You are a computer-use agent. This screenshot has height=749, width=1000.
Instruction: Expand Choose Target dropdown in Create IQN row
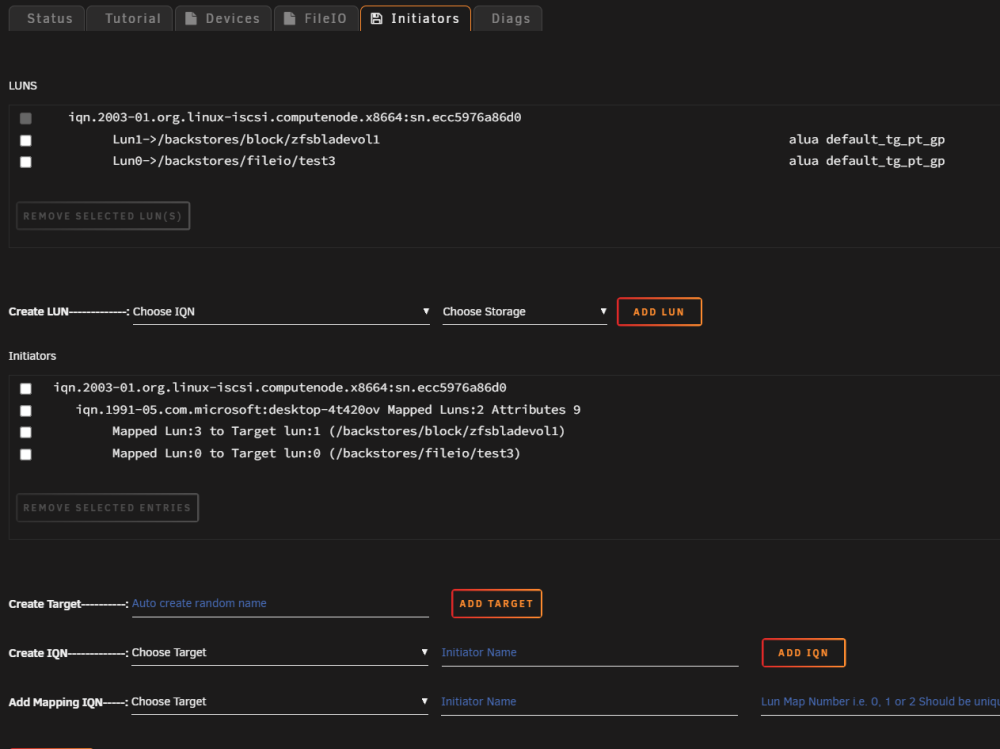click(x=279, y=653)
